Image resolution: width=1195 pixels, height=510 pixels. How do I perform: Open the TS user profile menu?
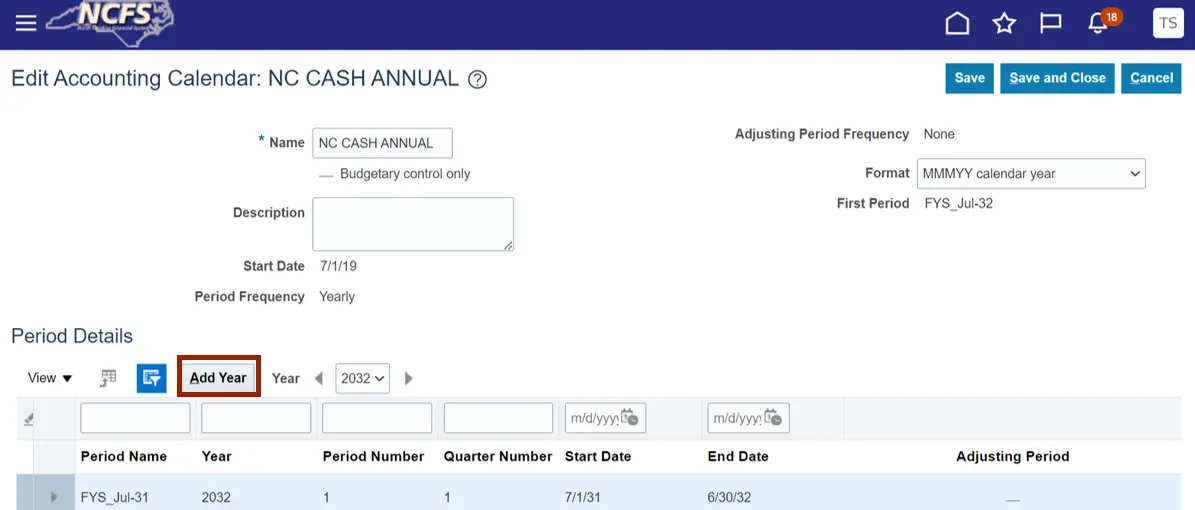click(x=1168, y=23)
